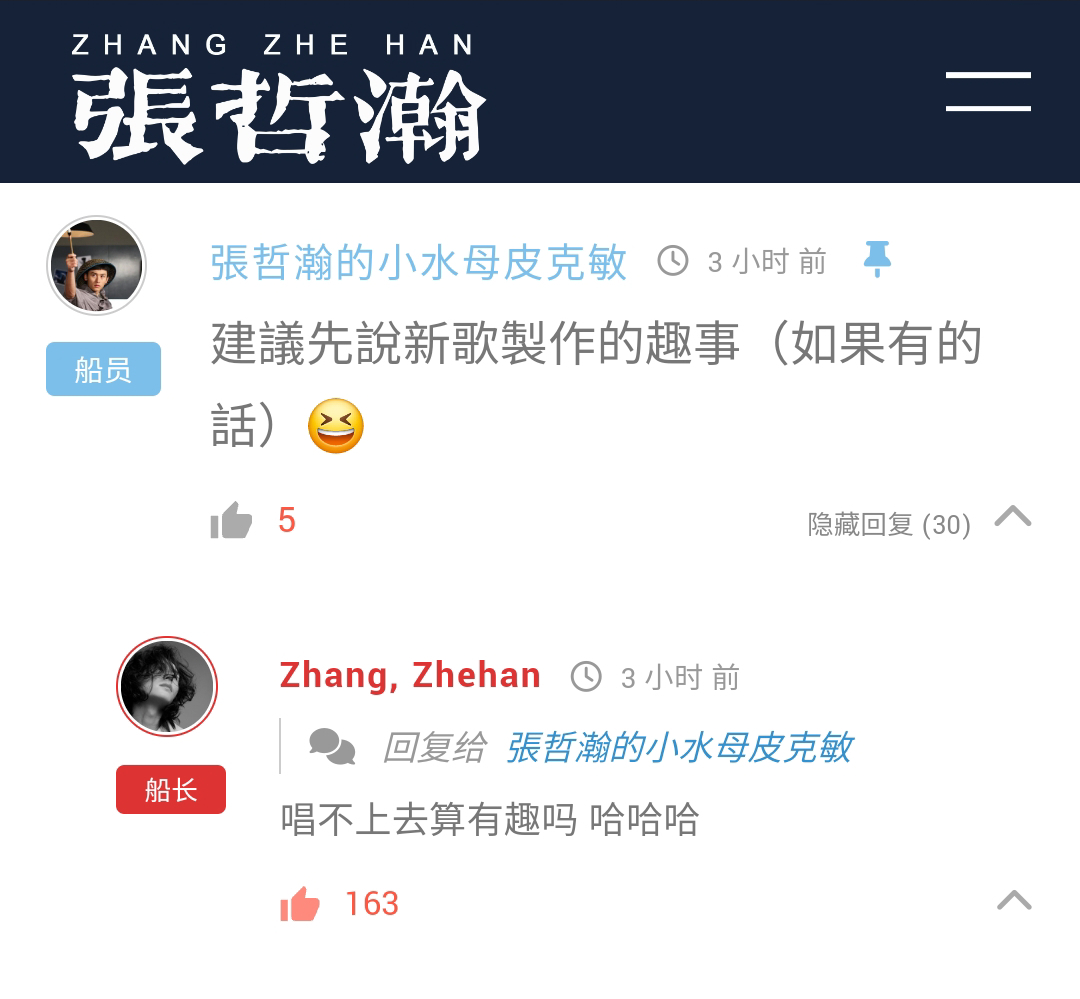1080x999 pixels.
Task: Collapse Zhang, Zhehan's reply with chevron
Action: point(1014,900)
